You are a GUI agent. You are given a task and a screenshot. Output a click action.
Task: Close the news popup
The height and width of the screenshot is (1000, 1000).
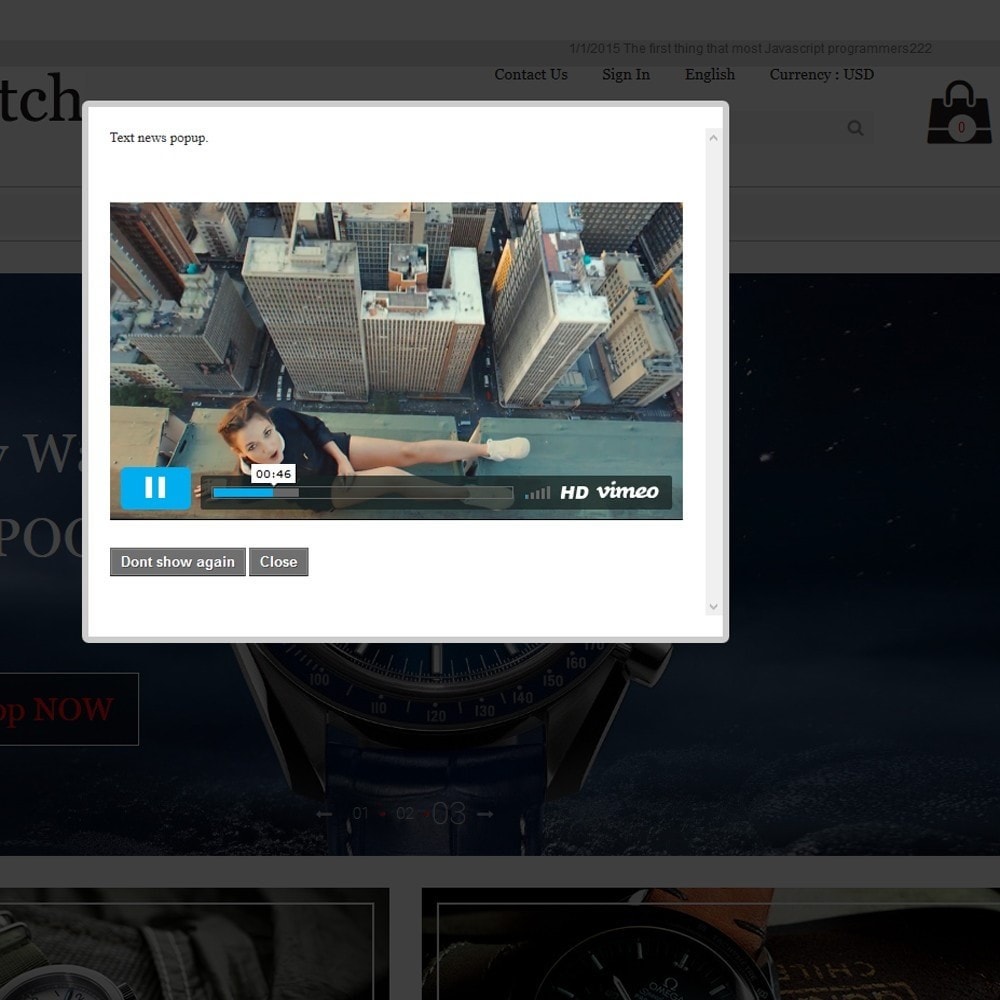[278, 562]
